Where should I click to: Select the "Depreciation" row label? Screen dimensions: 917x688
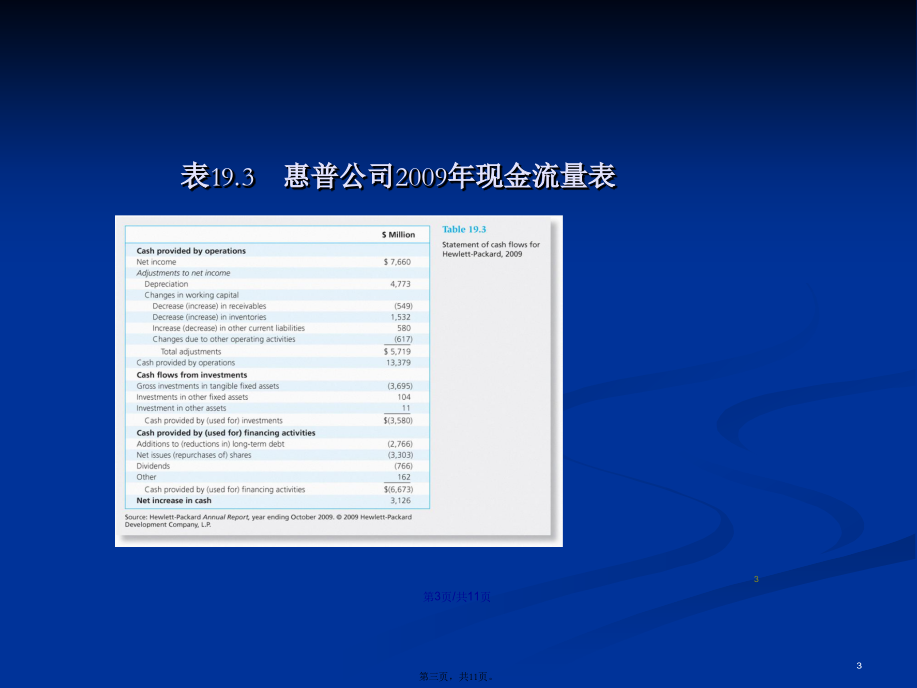point(166,284)
